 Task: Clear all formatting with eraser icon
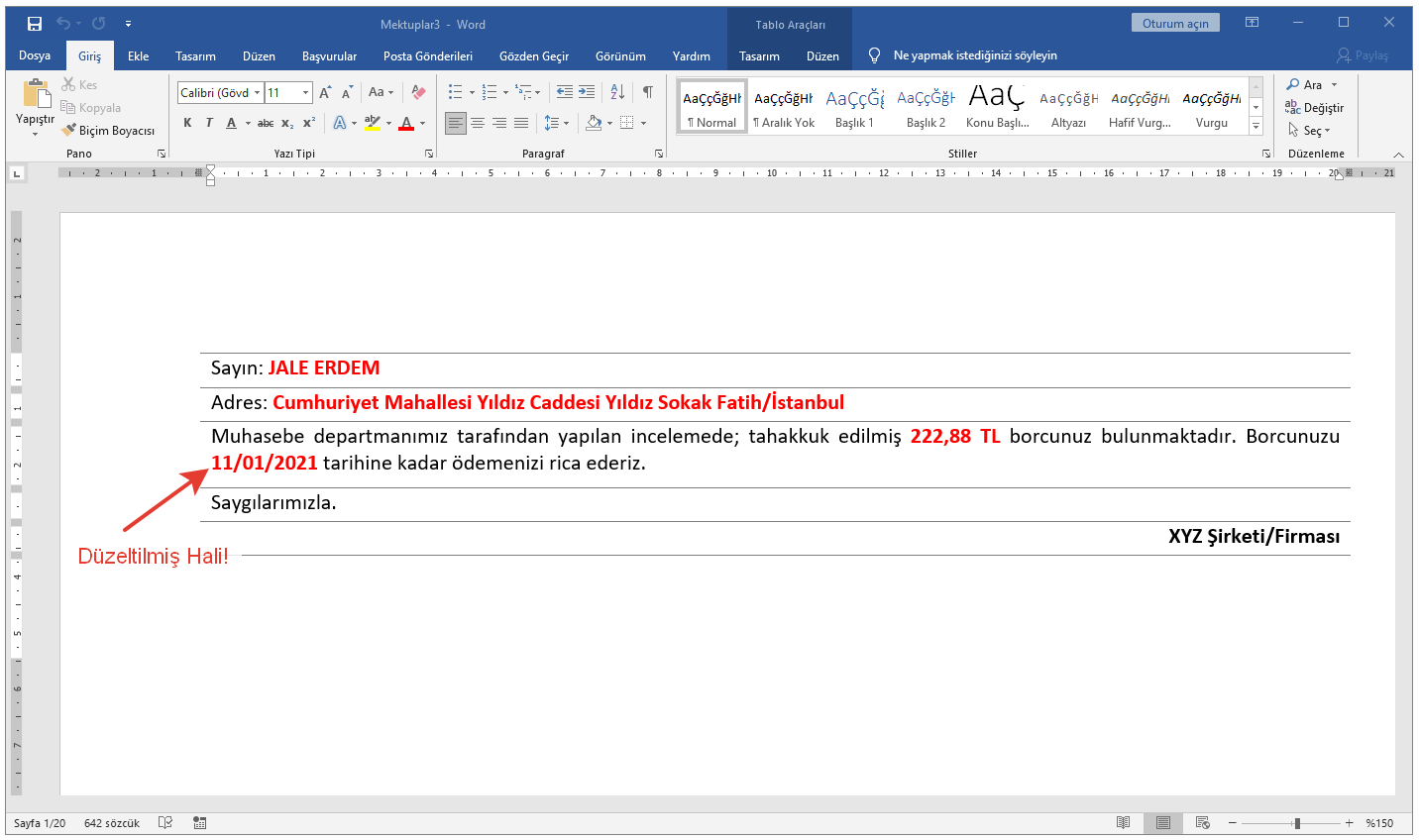tap(418, 93)
